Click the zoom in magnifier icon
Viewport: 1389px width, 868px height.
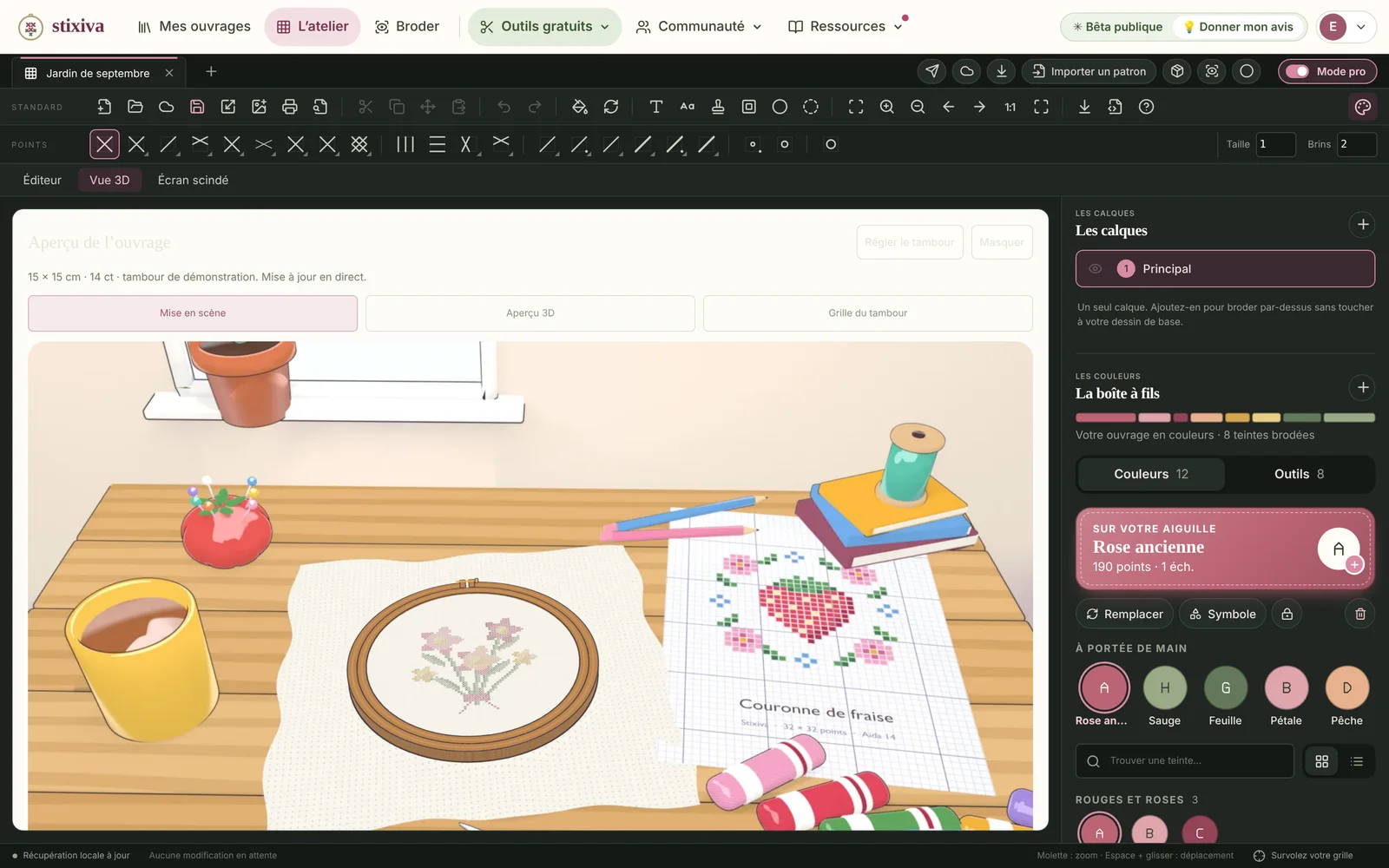click(886, 107)
